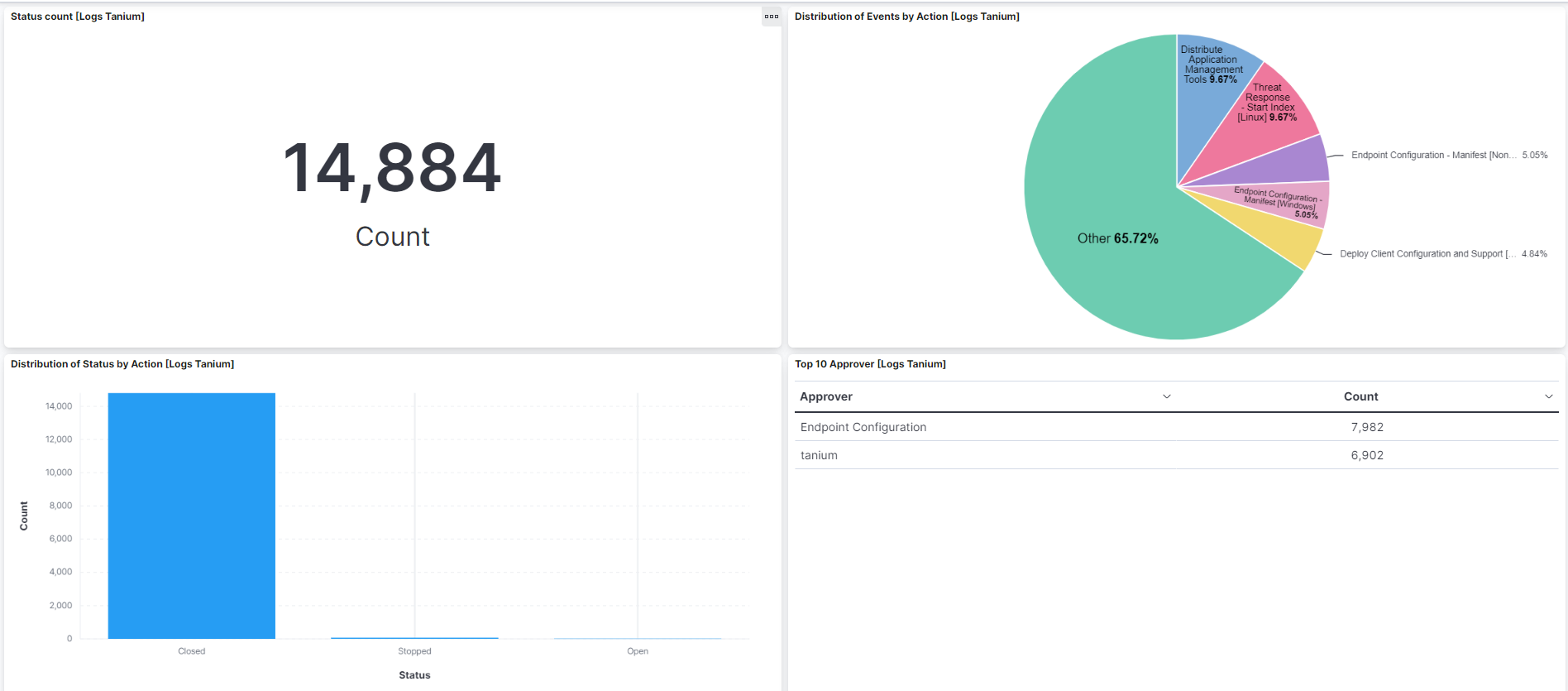This screenshot has height=691, width=1568.
Task: Open panel options menu on Status count
Action: click(x=771, y=17)
